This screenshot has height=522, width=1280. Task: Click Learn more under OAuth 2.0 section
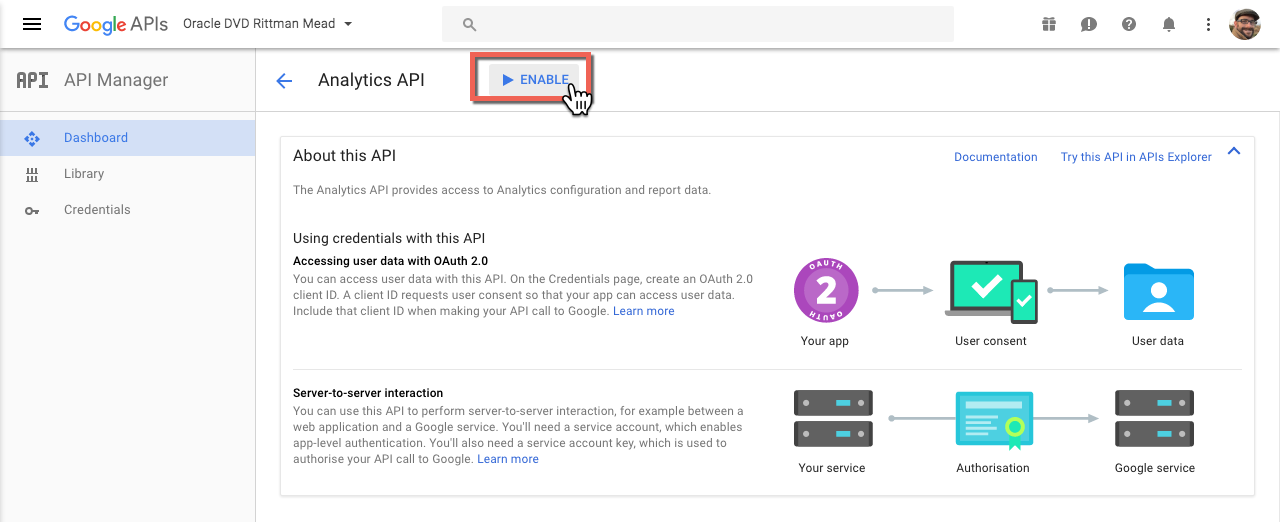pyautogui.click(x=644, y=311)
